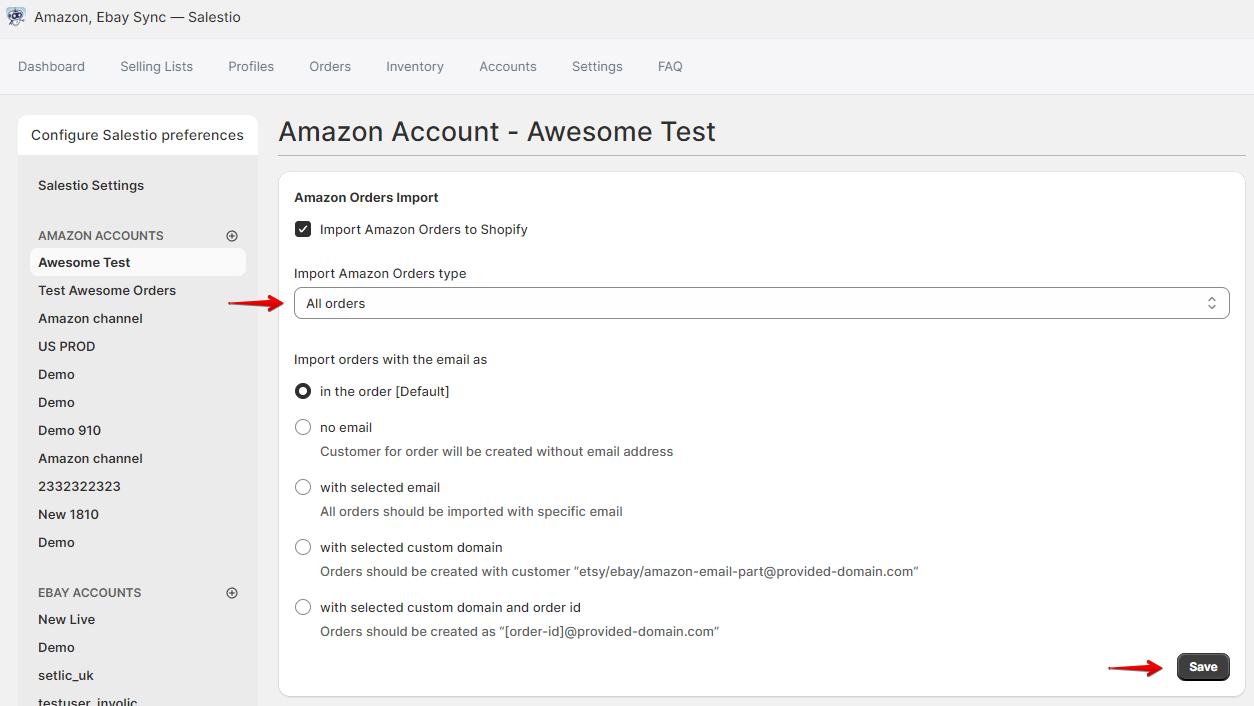The width and height of the screenshot is (1254, 706).
Task: Select the in the order [Default] option
Action: [303, 391]
